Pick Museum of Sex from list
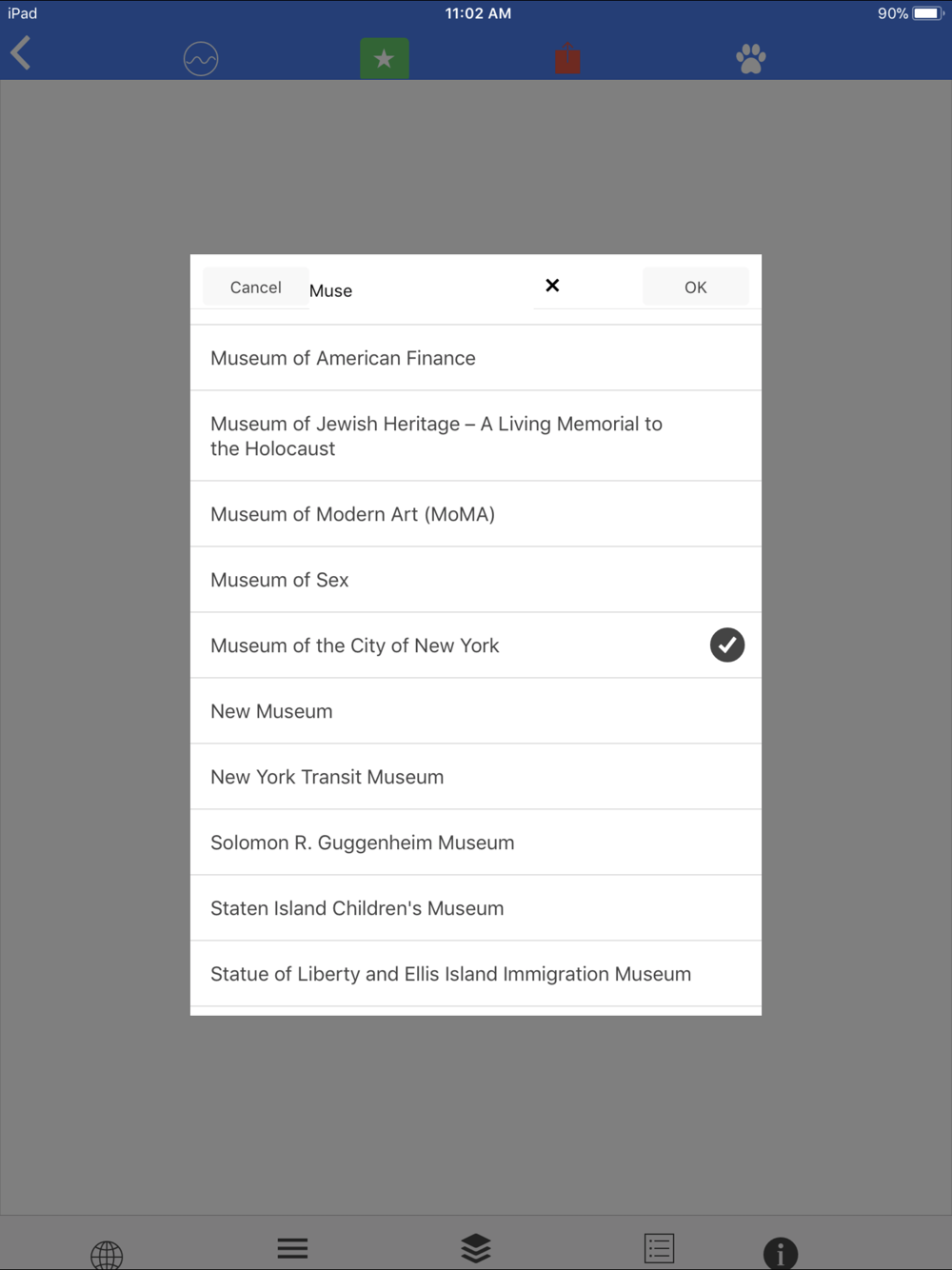This screenshot has width=952, height=1270. click(476, 580)
